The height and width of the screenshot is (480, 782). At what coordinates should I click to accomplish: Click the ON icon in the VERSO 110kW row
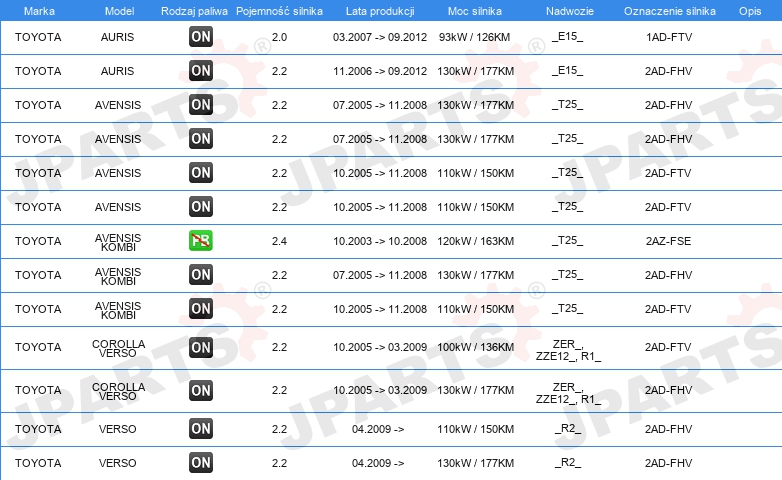[201, 429]
